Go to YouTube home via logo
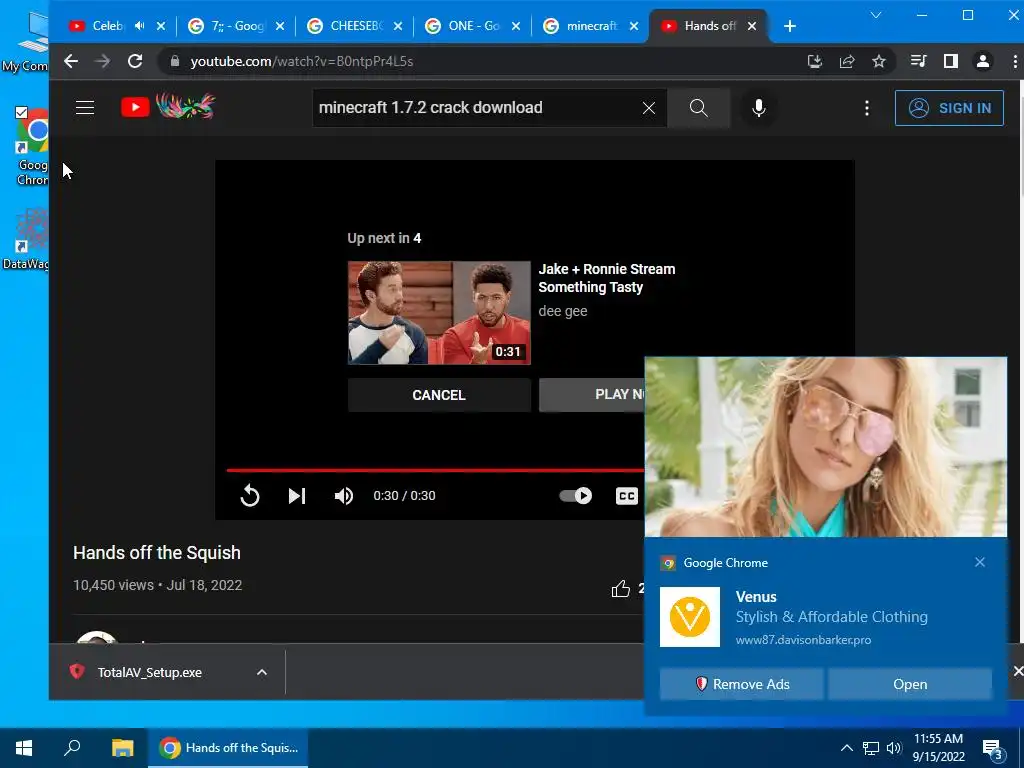Image resolution: width=1024 pixels, height=768 pixels. tap(168, 107)
